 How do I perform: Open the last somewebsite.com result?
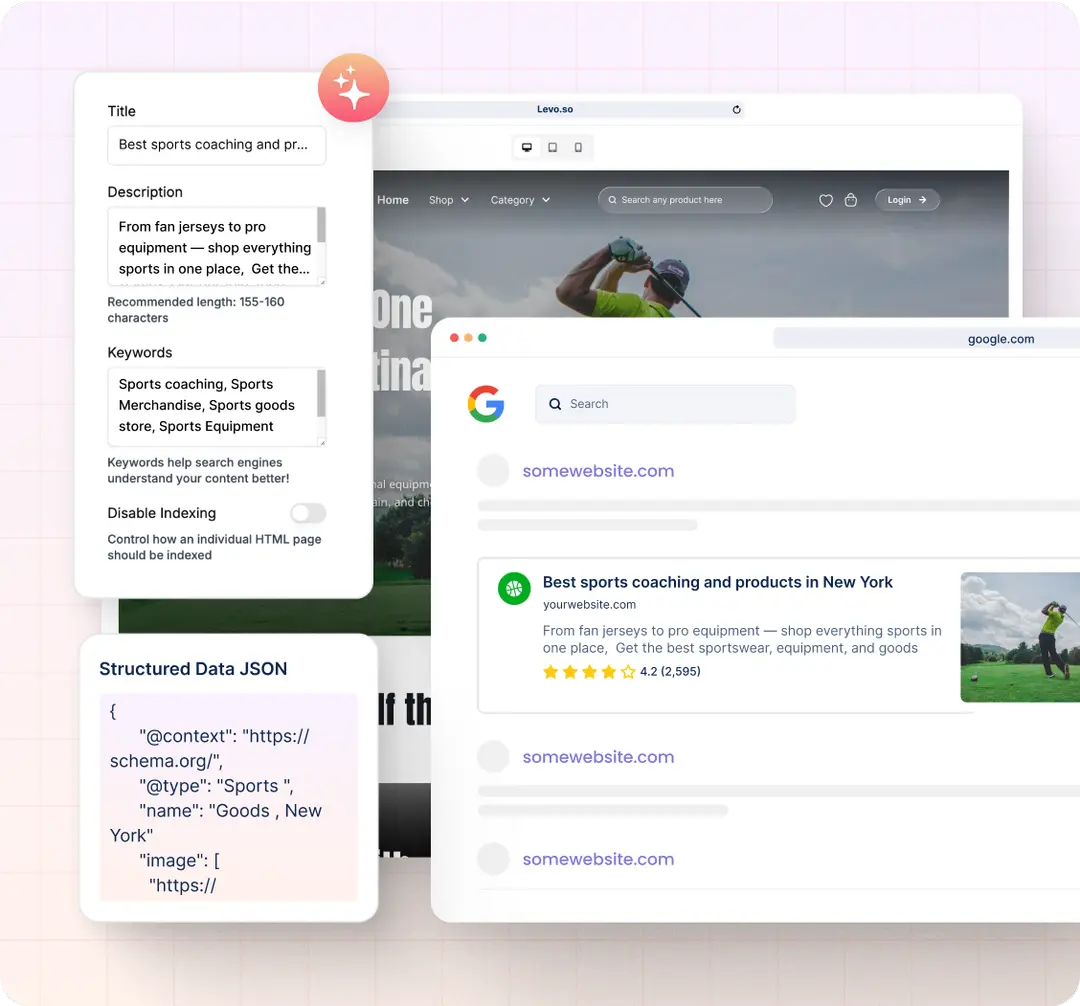(598, 859)
